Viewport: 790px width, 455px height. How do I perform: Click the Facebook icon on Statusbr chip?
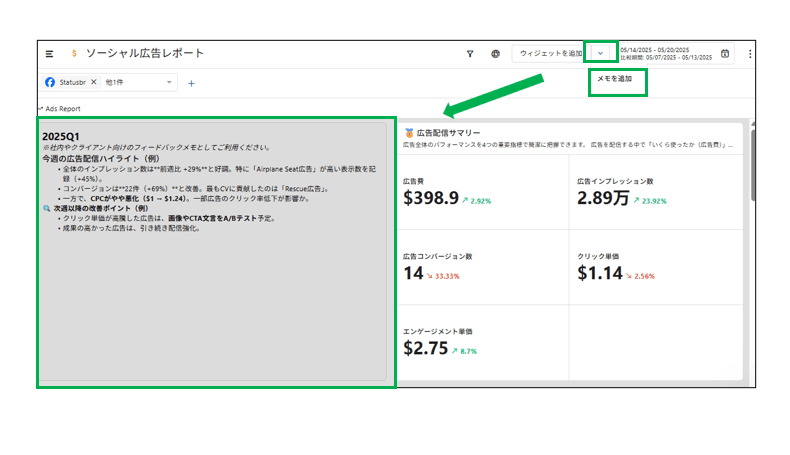pyautogui.click(x=50, y=82)
